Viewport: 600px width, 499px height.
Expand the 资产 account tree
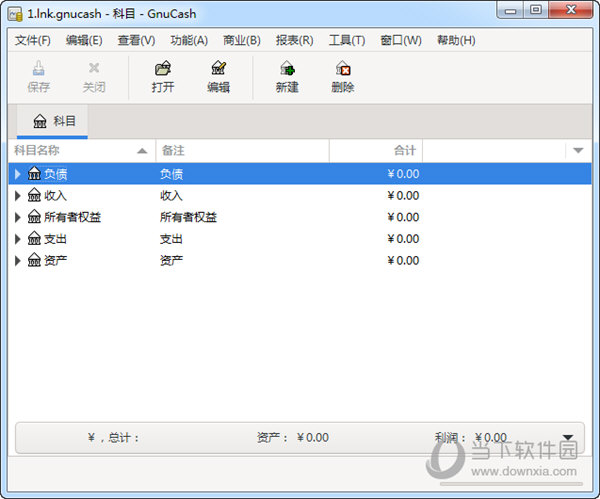pyautogui.click(x=18, y=261)
